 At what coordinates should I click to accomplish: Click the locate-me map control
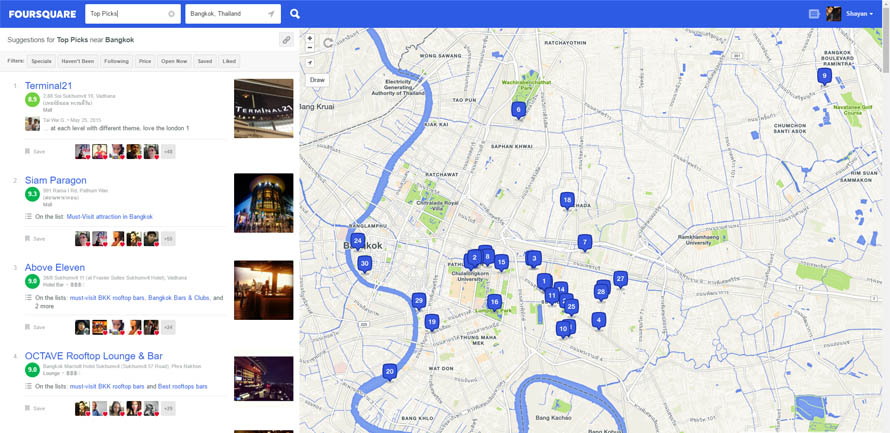310,62
